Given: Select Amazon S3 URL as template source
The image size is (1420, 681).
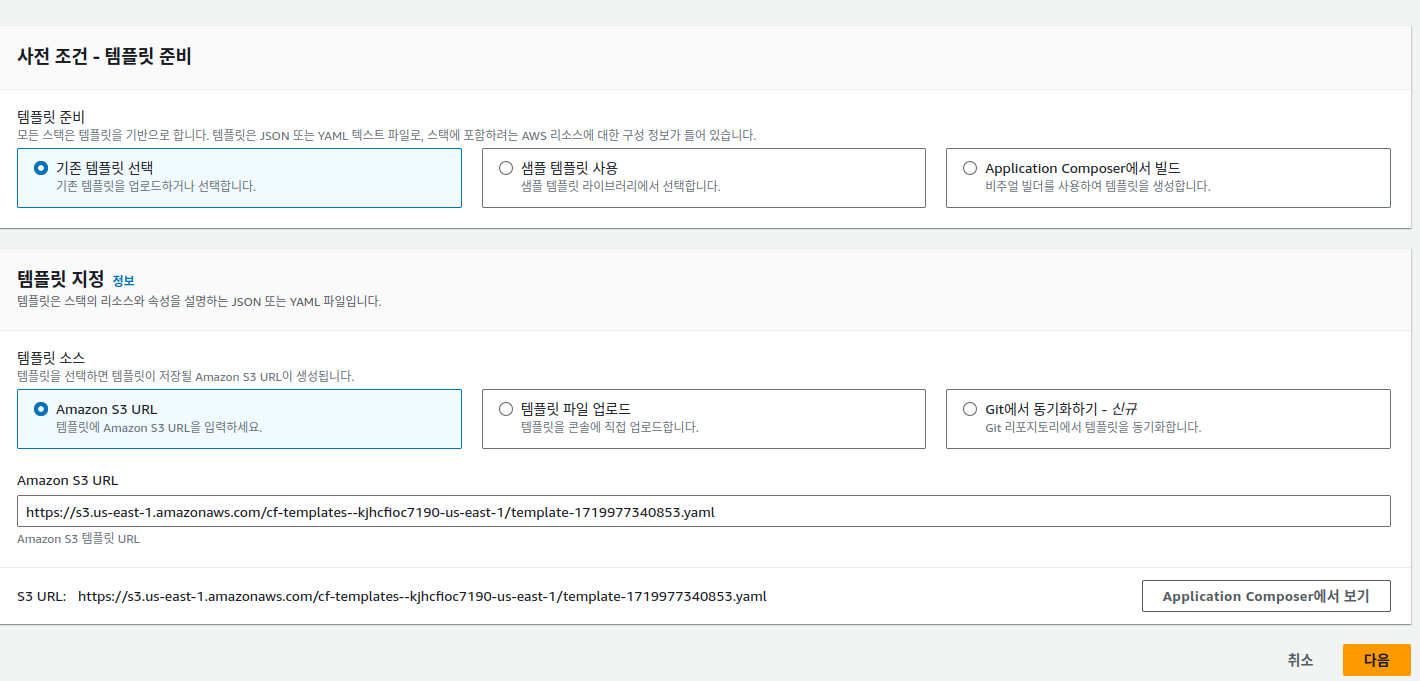Looking at the screenshot, I should click(41, 409).
